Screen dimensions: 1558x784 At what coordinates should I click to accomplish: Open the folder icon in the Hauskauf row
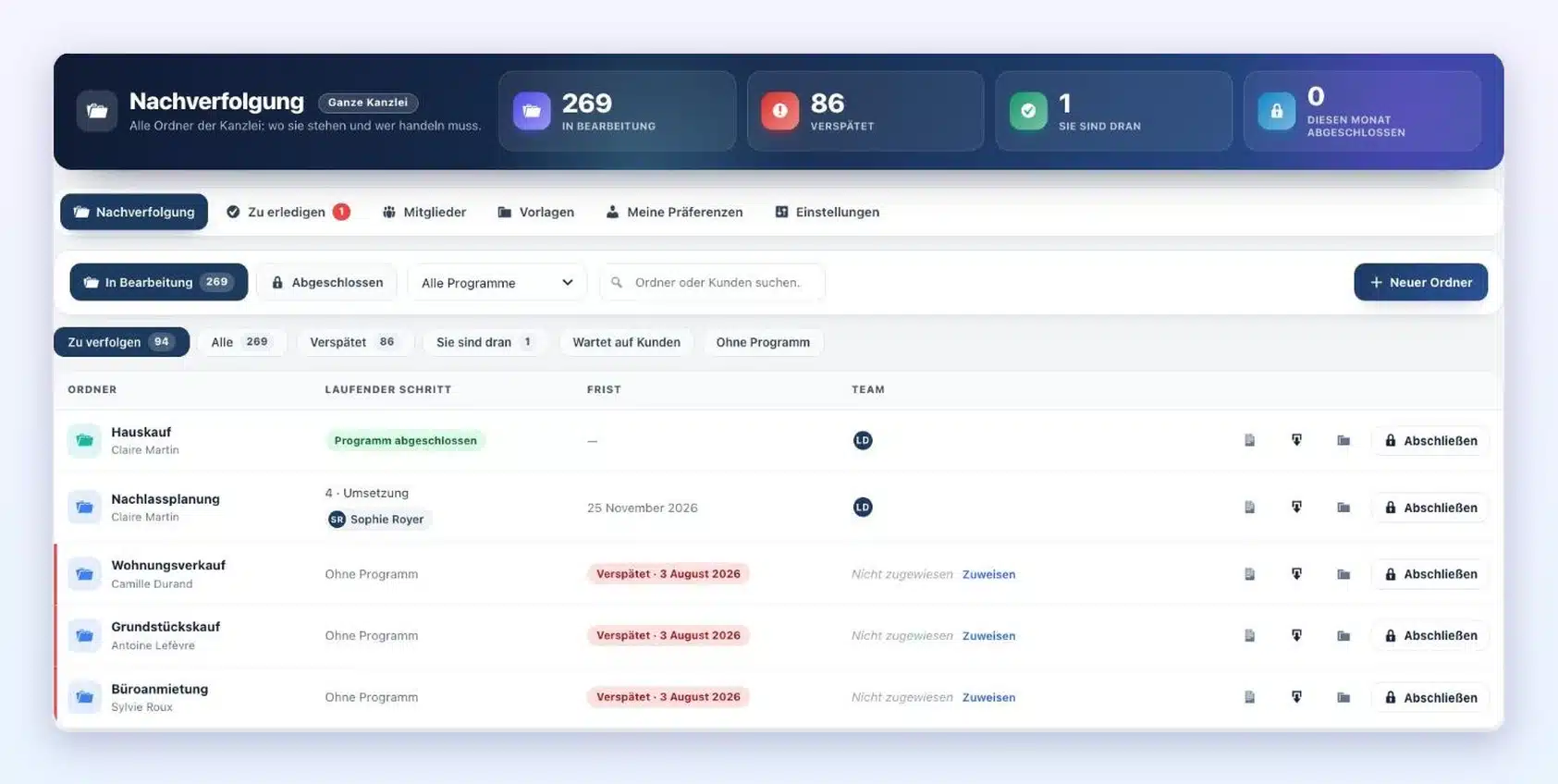[x=1343, y=440]
